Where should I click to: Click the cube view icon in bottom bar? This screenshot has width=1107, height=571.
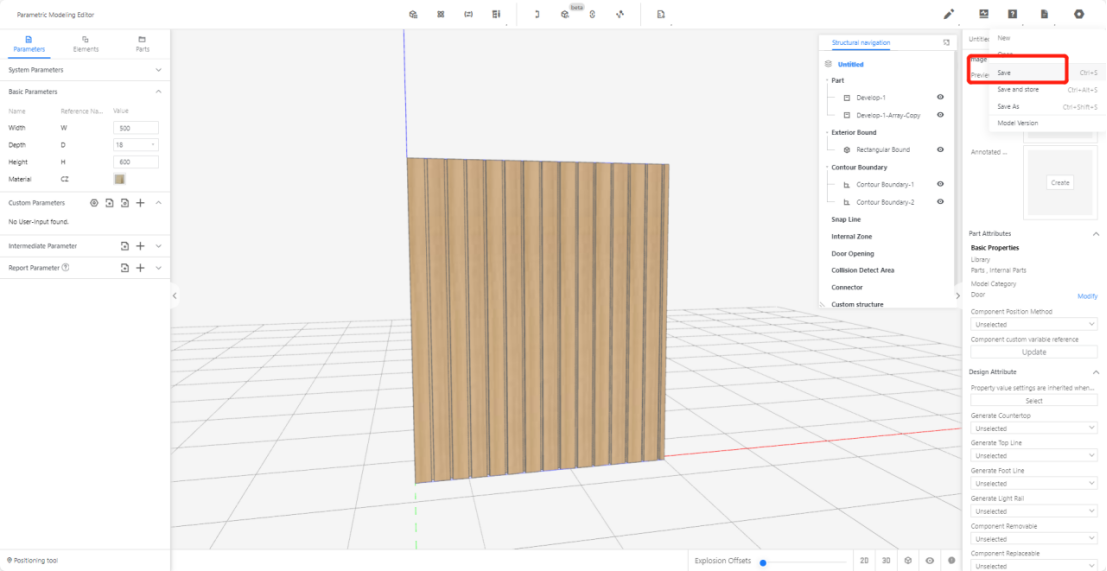(908, 561)
